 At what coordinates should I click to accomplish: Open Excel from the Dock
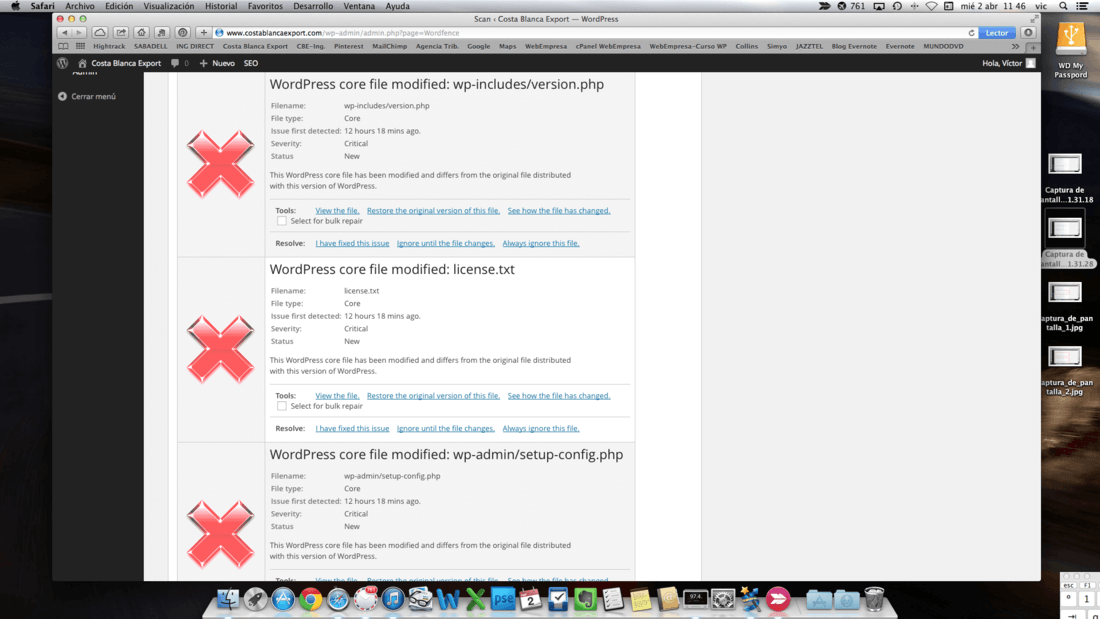coord(476,599)
